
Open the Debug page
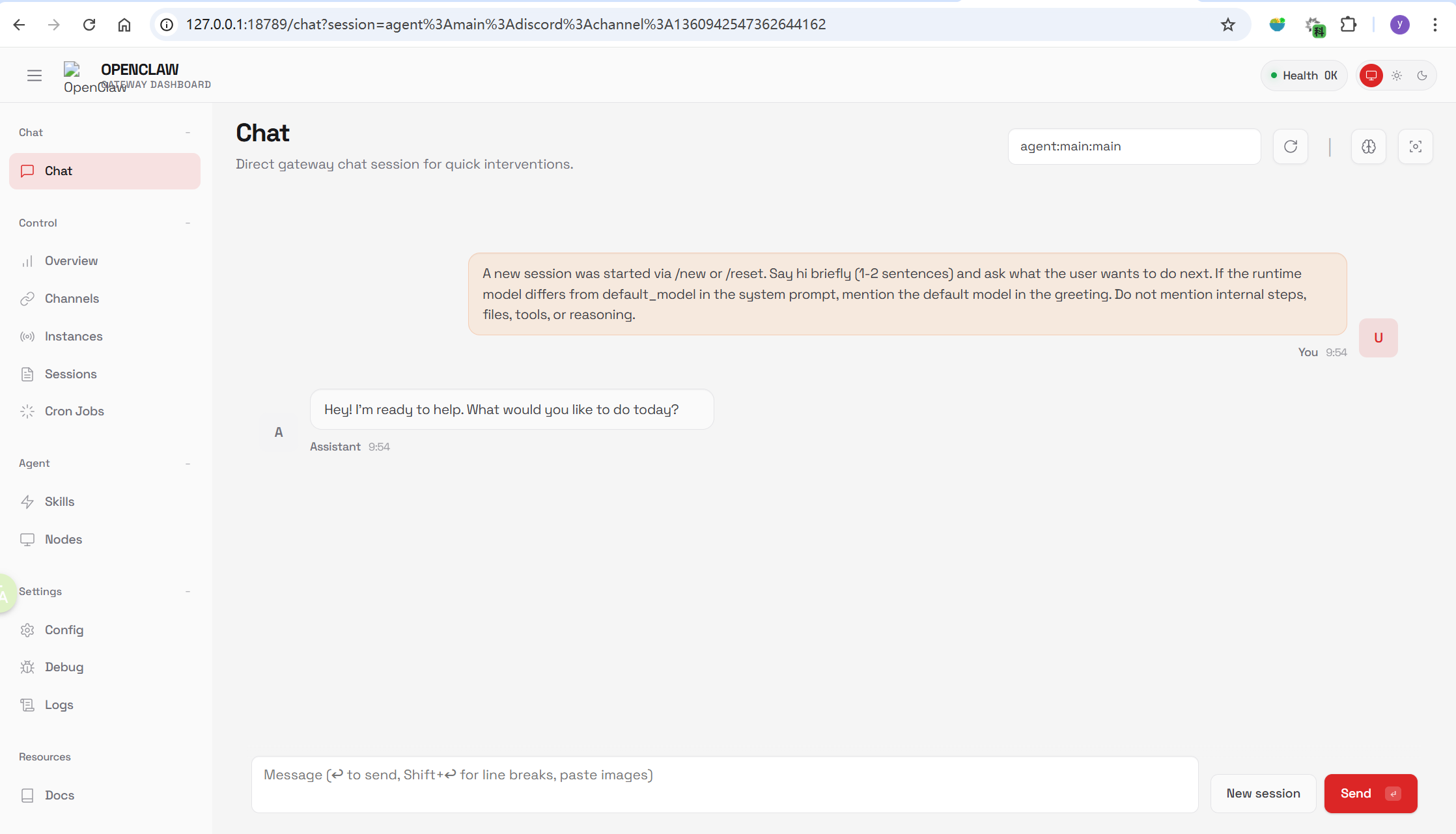64,667
